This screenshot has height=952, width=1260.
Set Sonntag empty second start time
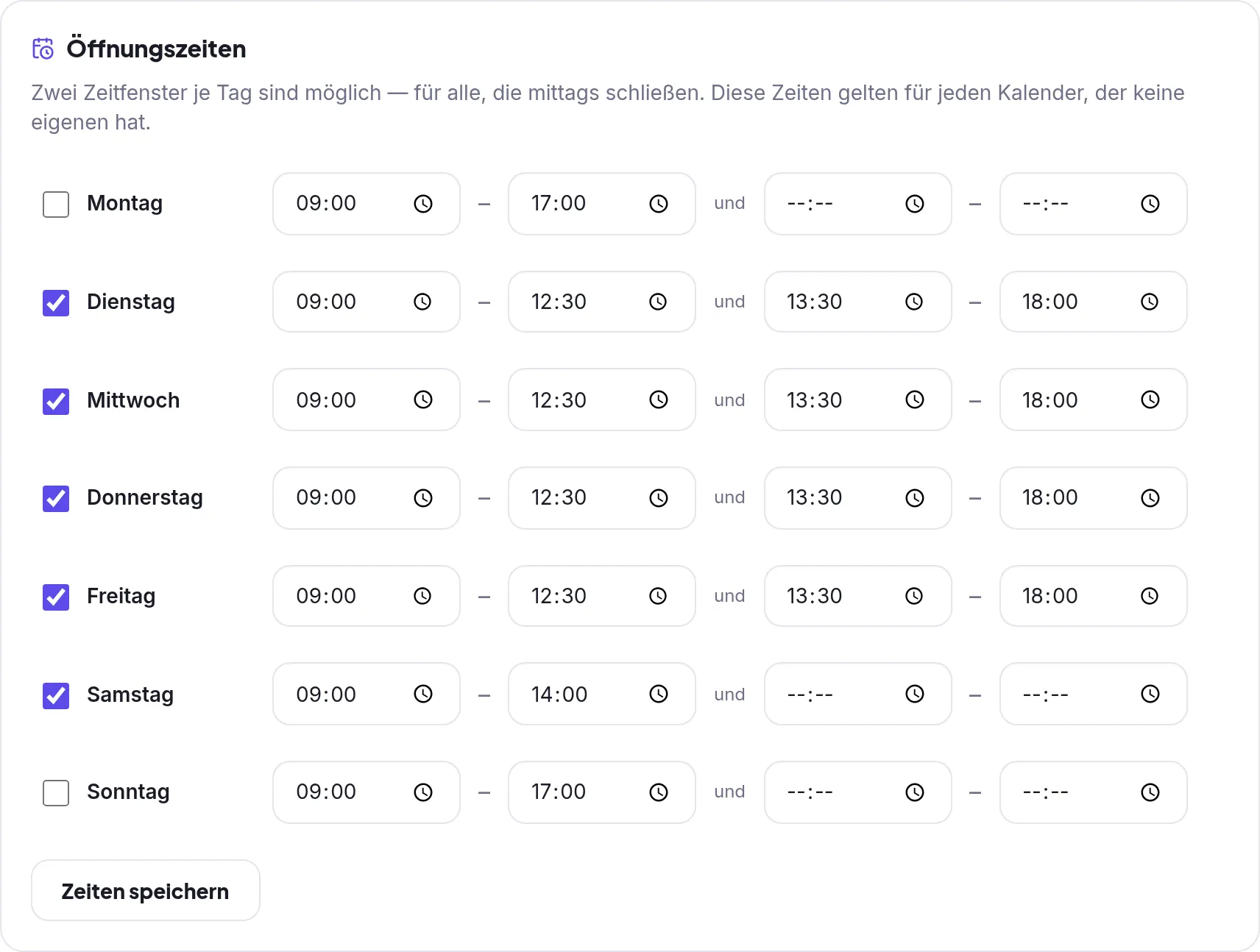tap(858, 792)
